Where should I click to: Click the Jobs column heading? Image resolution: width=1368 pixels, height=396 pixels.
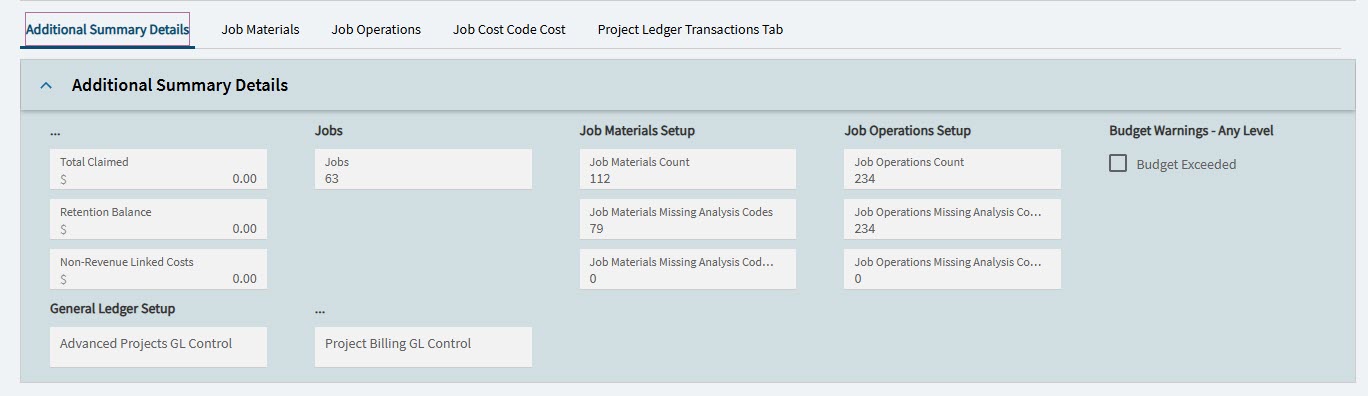pos(329,131)
